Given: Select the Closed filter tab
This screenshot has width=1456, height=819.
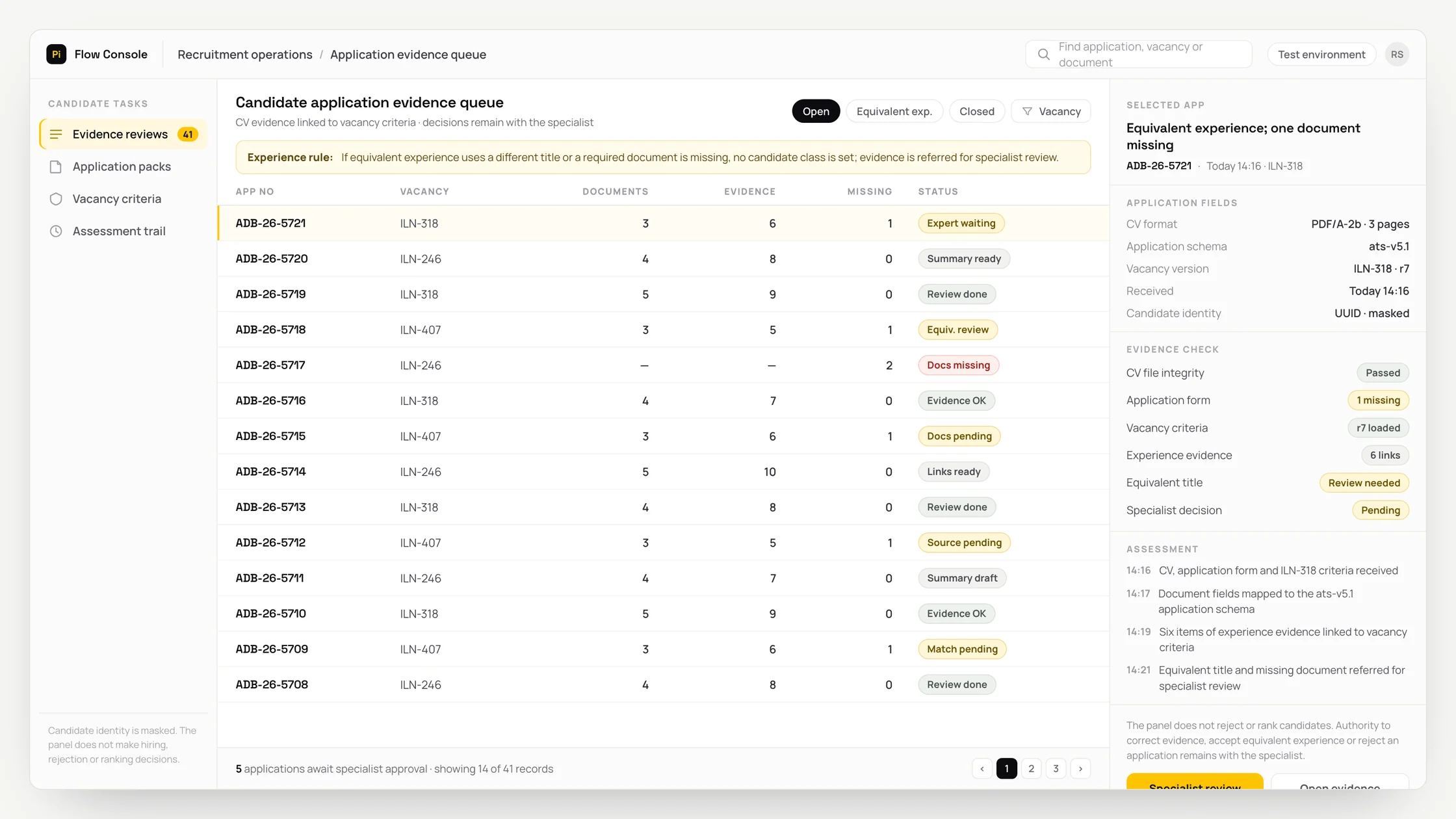Looking at the screenshot, I should click(x=976, y=112).
